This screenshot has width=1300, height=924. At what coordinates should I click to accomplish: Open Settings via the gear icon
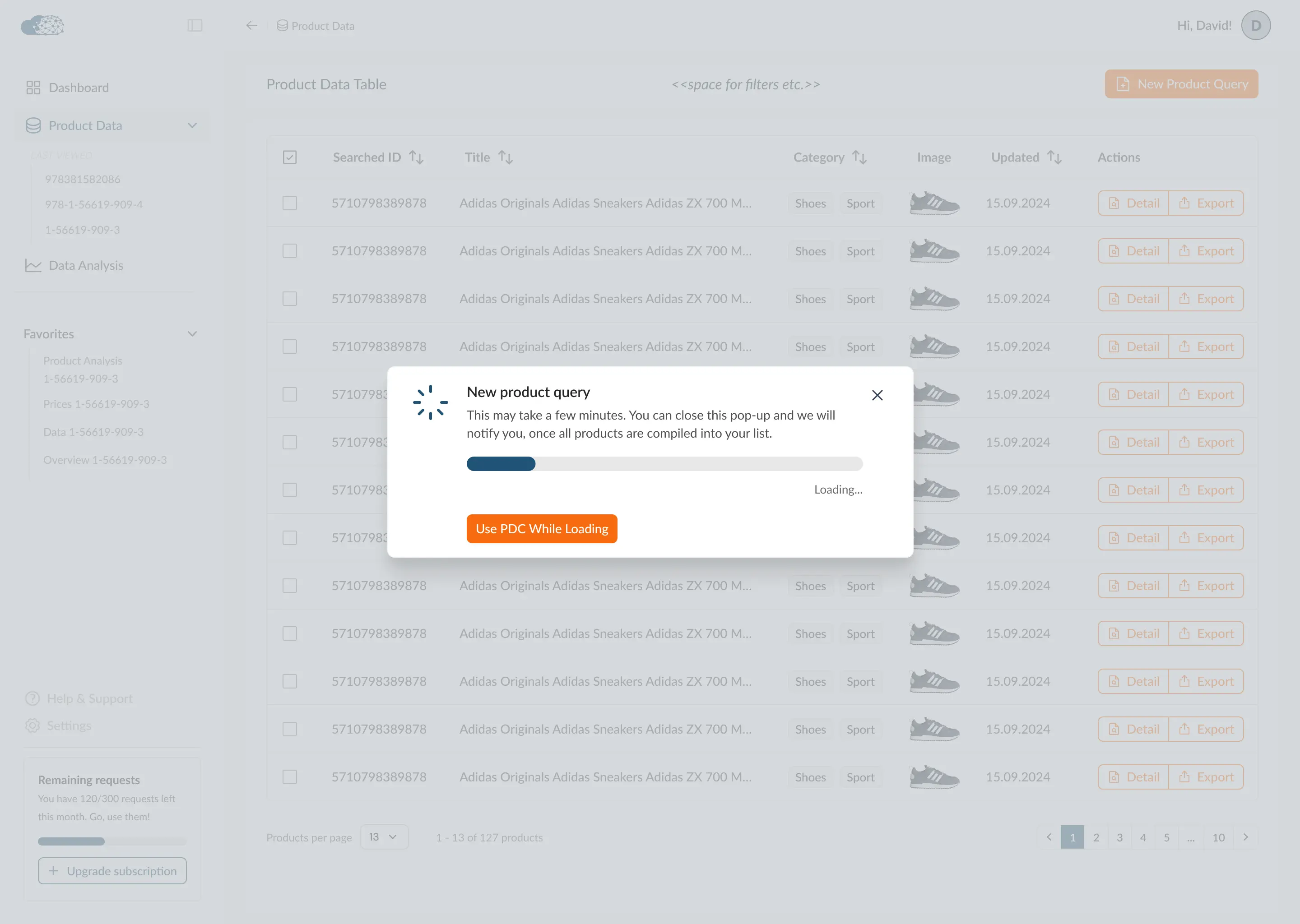tap(32, 725)
